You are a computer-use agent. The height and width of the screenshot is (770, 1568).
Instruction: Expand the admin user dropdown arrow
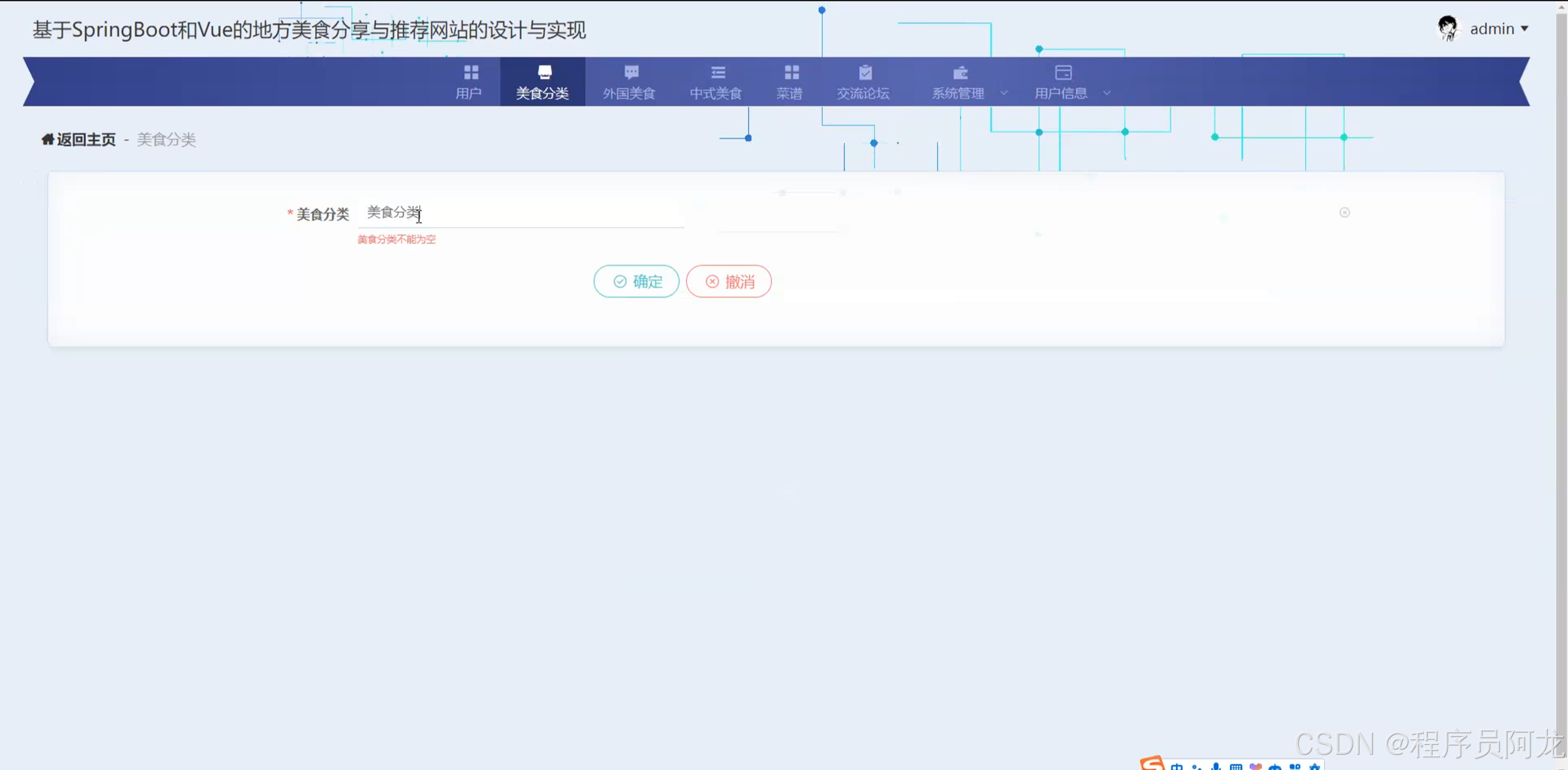pos(1524,29)
